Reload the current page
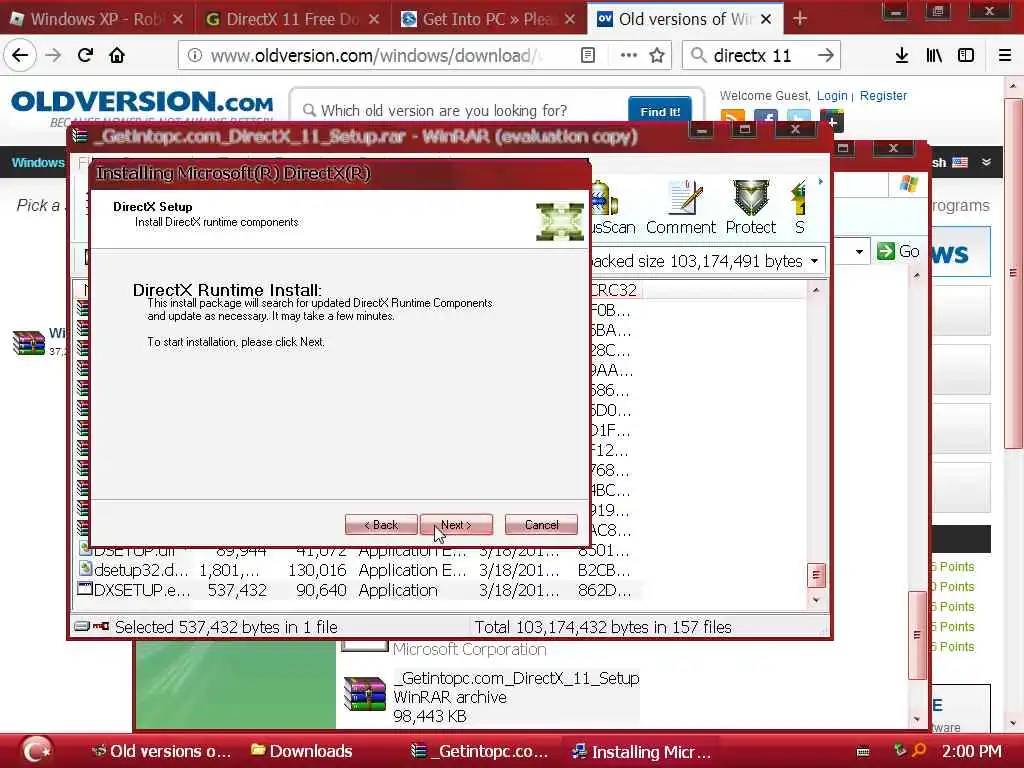This screenshot has width=1024, height=768. (x=86, y=56)
